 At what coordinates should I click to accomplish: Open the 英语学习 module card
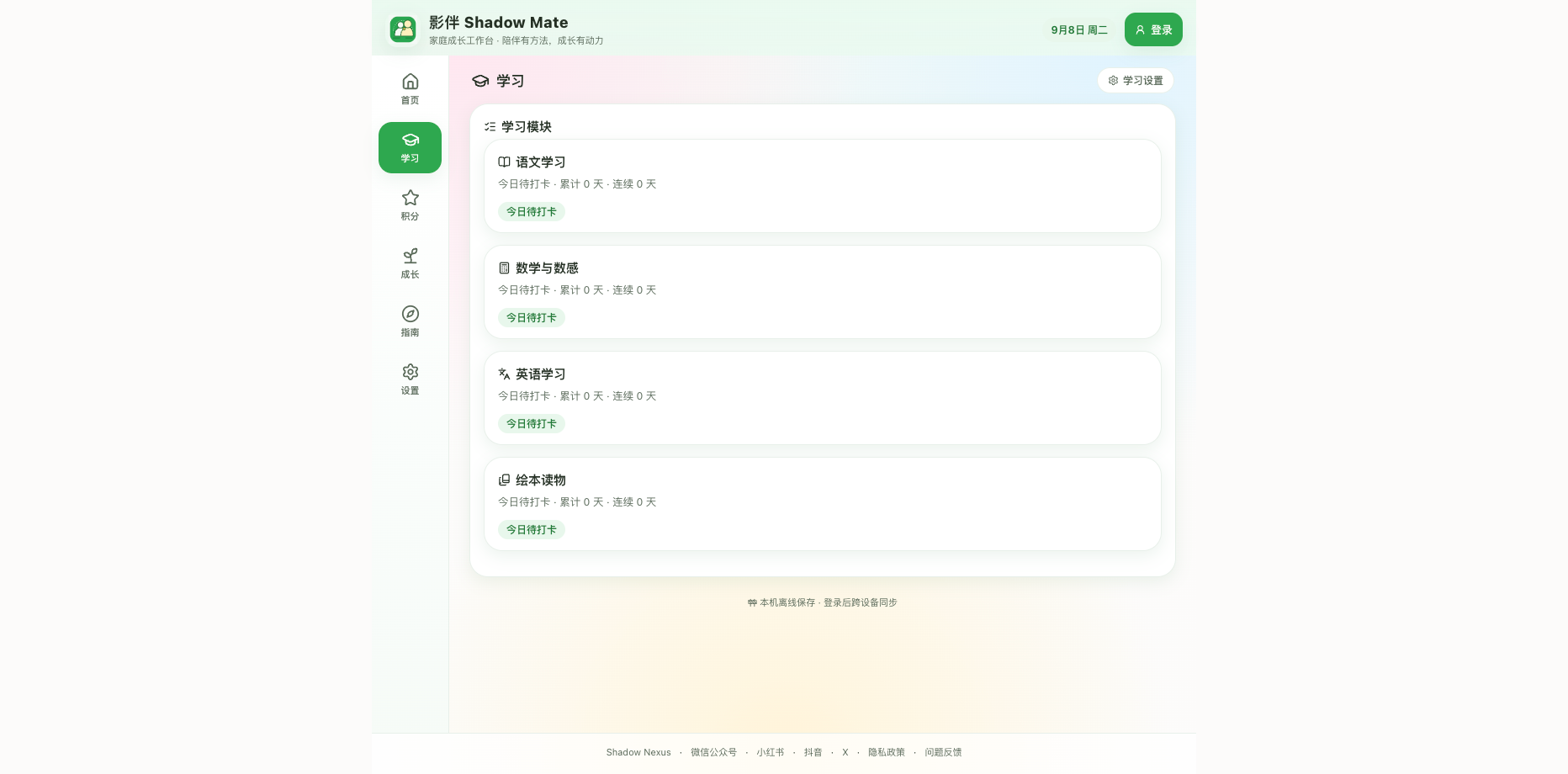tap(823, 398)
